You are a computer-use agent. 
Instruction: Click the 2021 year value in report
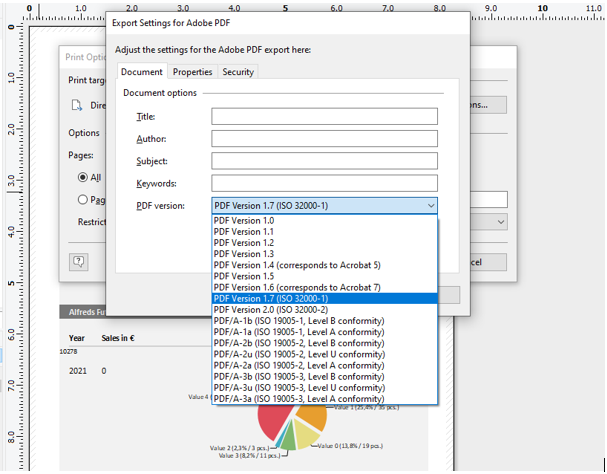[x=78, y=371]
